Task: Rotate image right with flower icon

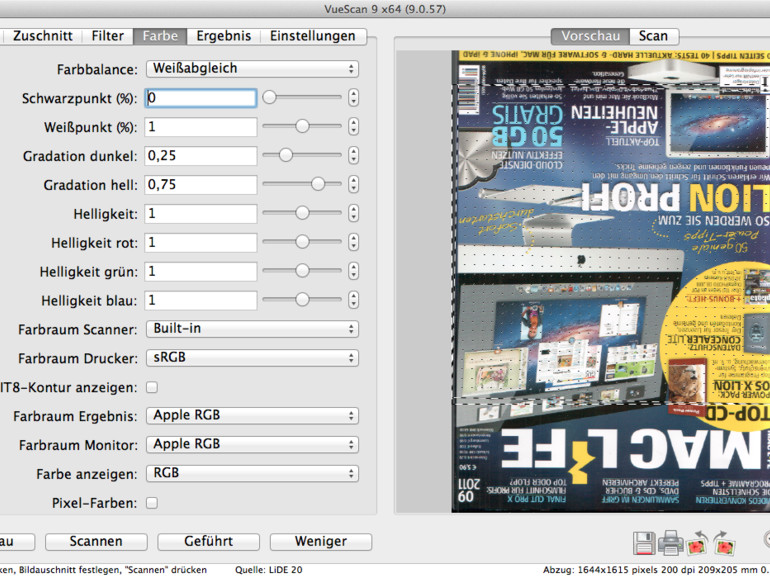Action: click(724, 543)
